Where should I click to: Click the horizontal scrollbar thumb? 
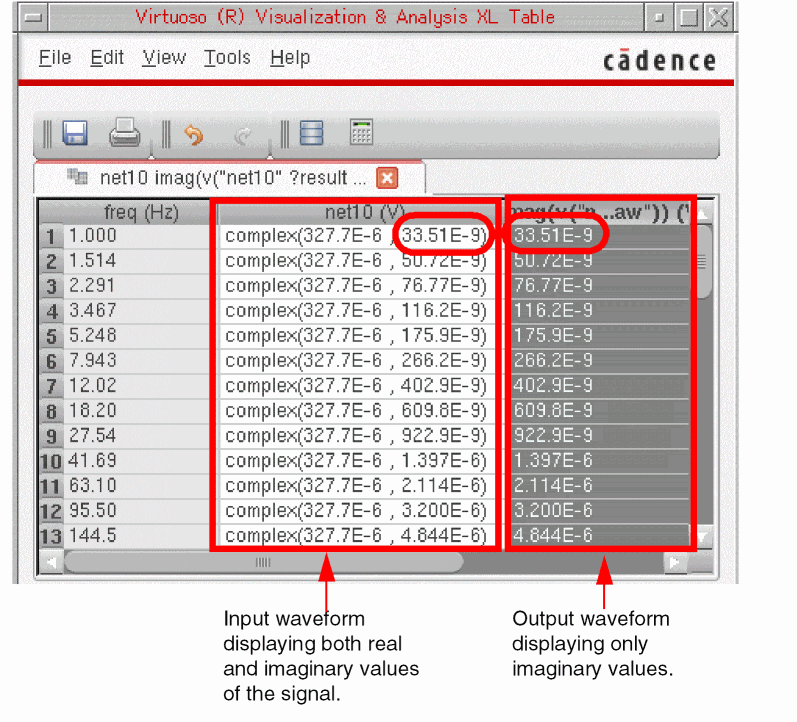click(263, 562)
